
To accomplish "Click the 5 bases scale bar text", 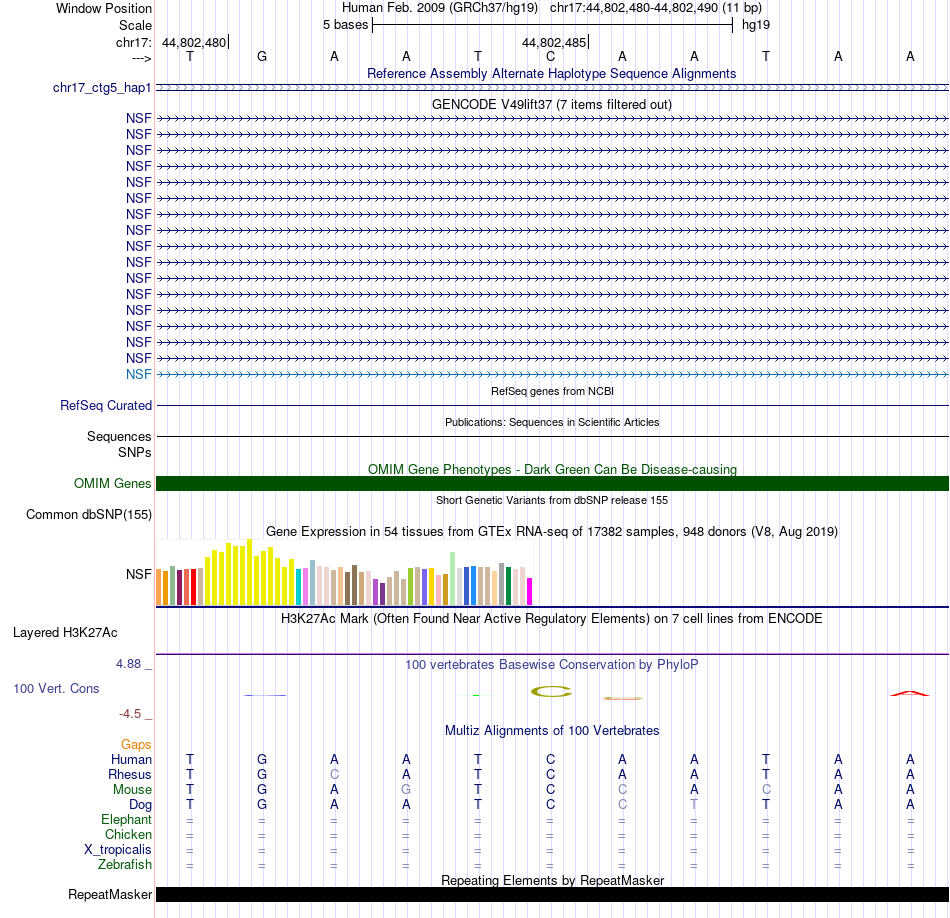I will click(345, 25).
